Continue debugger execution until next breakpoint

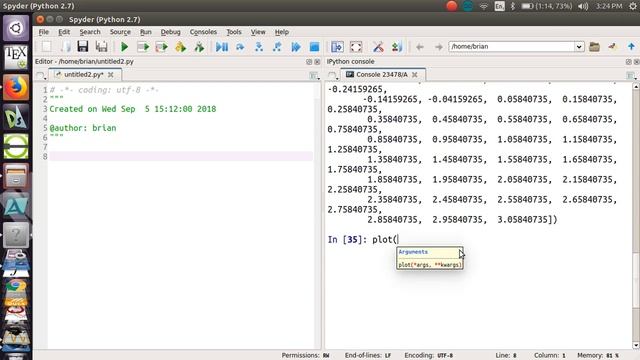(x=296, y=47)
